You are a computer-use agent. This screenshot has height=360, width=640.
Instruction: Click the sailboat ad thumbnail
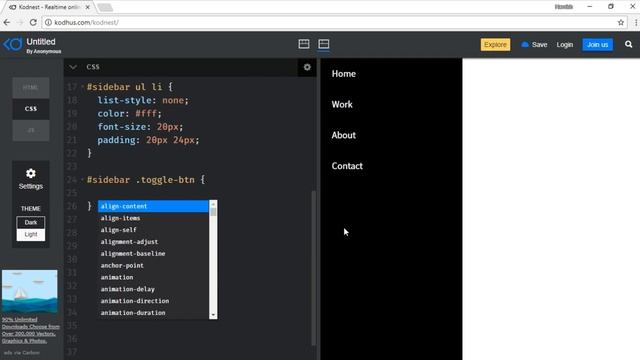29,291
